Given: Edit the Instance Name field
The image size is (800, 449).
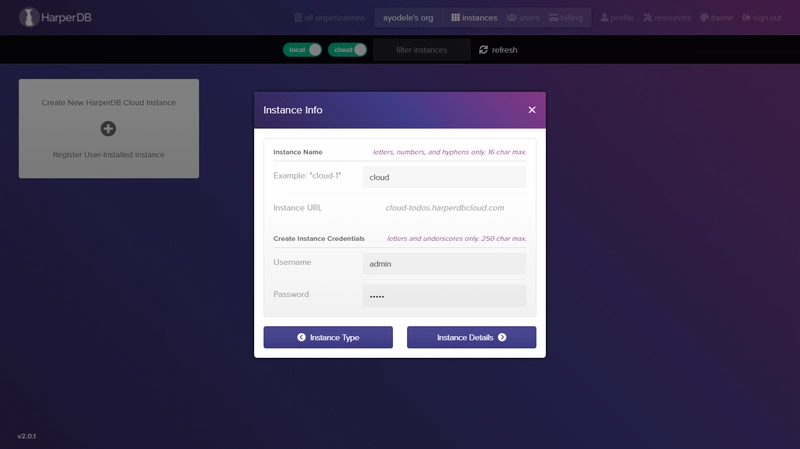Looking at the screenshot, I should [x=444, y=177].
